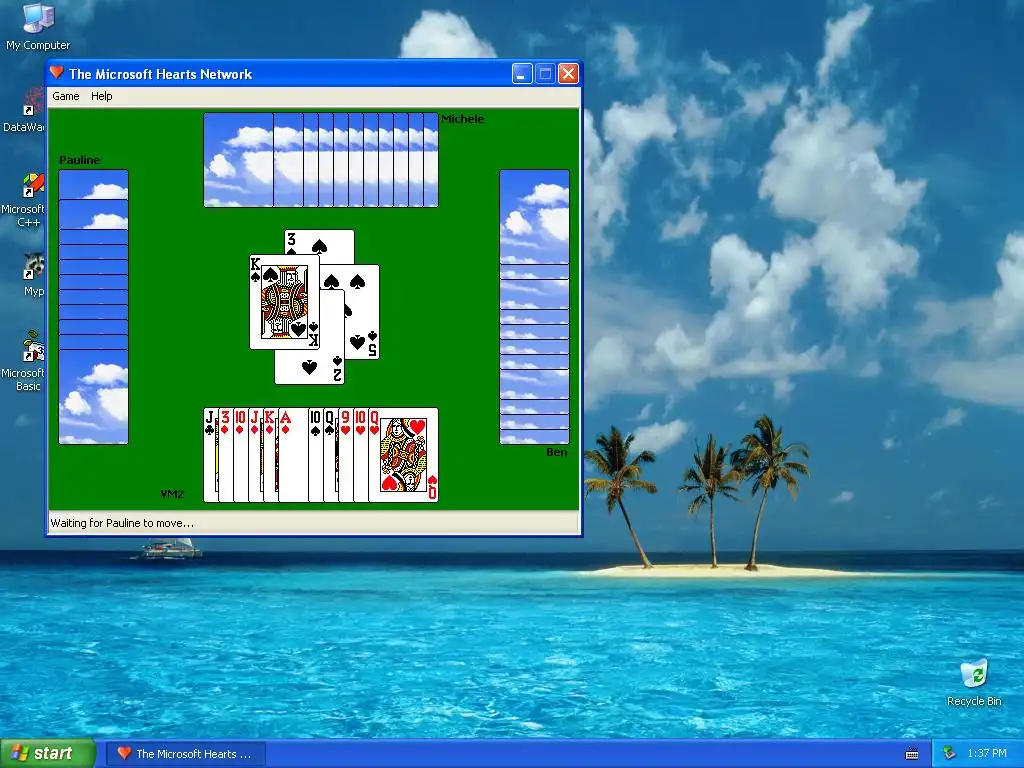Play the 10 of spades from hand
This screenshot has height=768, width=1024.
pyautogui.click(x=315, y=455)
